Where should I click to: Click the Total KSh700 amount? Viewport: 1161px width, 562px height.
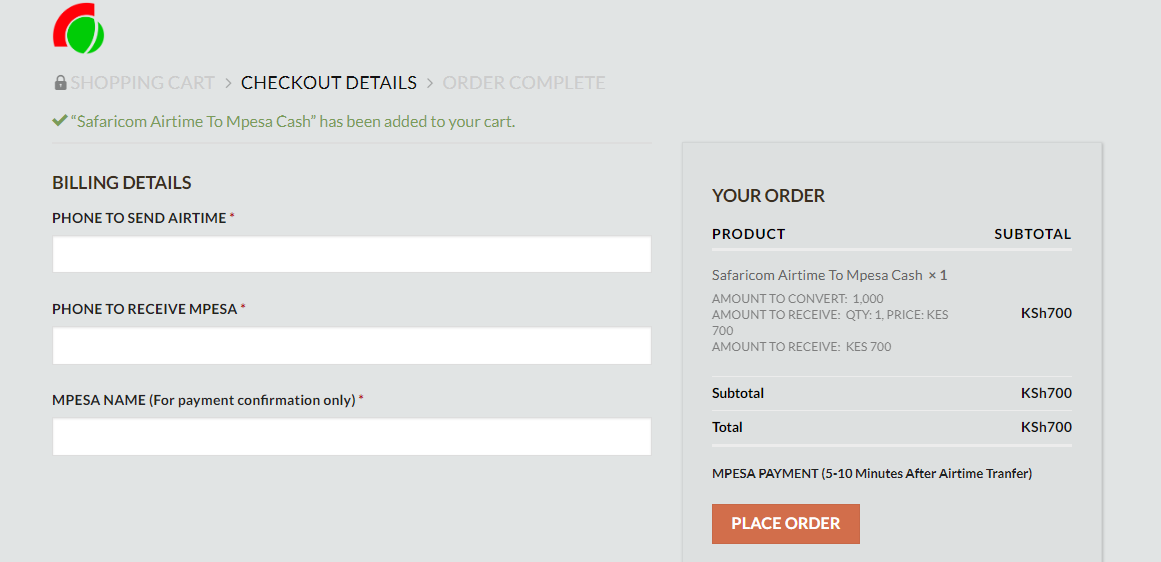pyautogui.click(x=1046, y=427)
